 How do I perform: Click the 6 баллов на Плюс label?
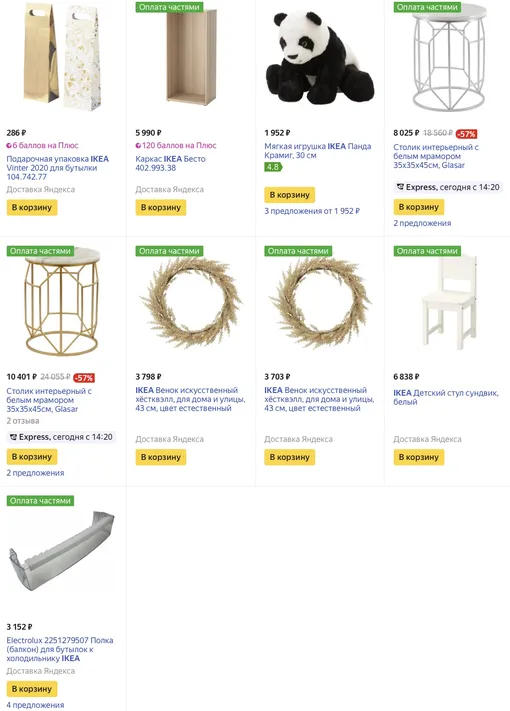tap(42, 146)
